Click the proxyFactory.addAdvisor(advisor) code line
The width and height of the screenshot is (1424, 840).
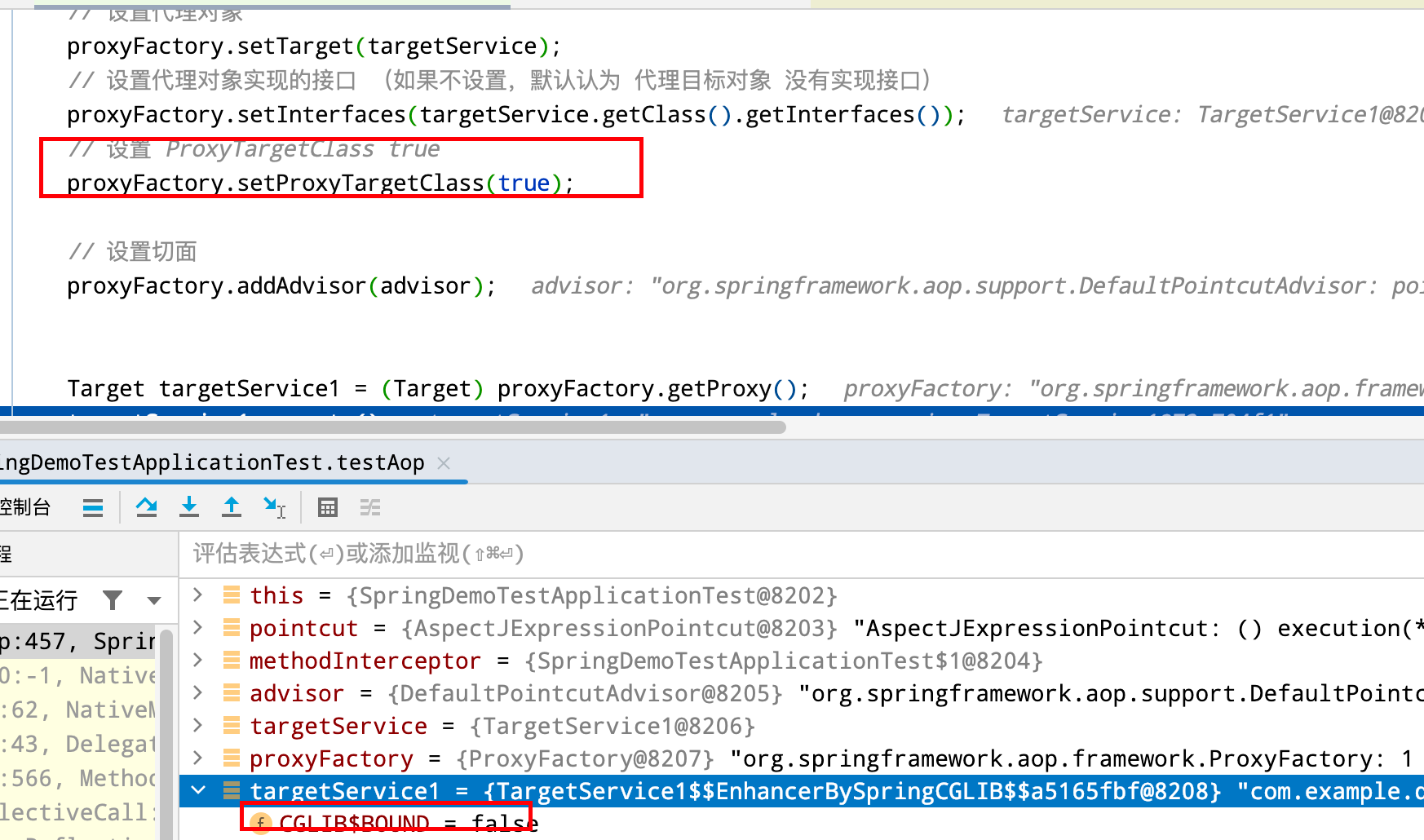(x=281, y=286)
